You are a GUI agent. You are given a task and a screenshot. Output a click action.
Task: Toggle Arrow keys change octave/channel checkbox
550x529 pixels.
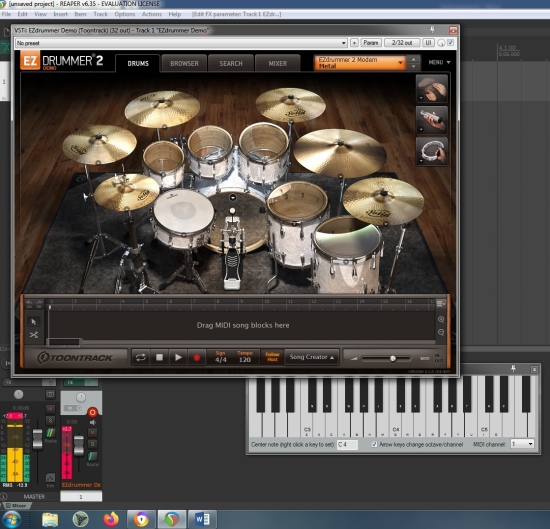(374, 444)
